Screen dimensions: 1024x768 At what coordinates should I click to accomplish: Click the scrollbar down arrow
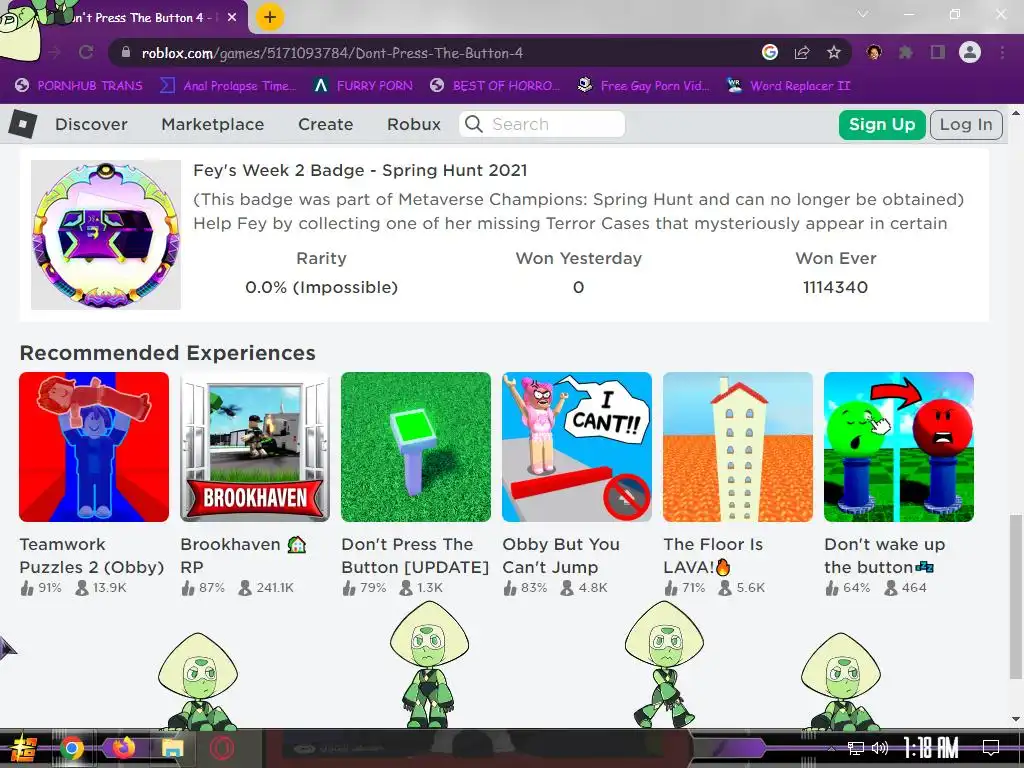pyautogui.click(x=1015, y=719)
